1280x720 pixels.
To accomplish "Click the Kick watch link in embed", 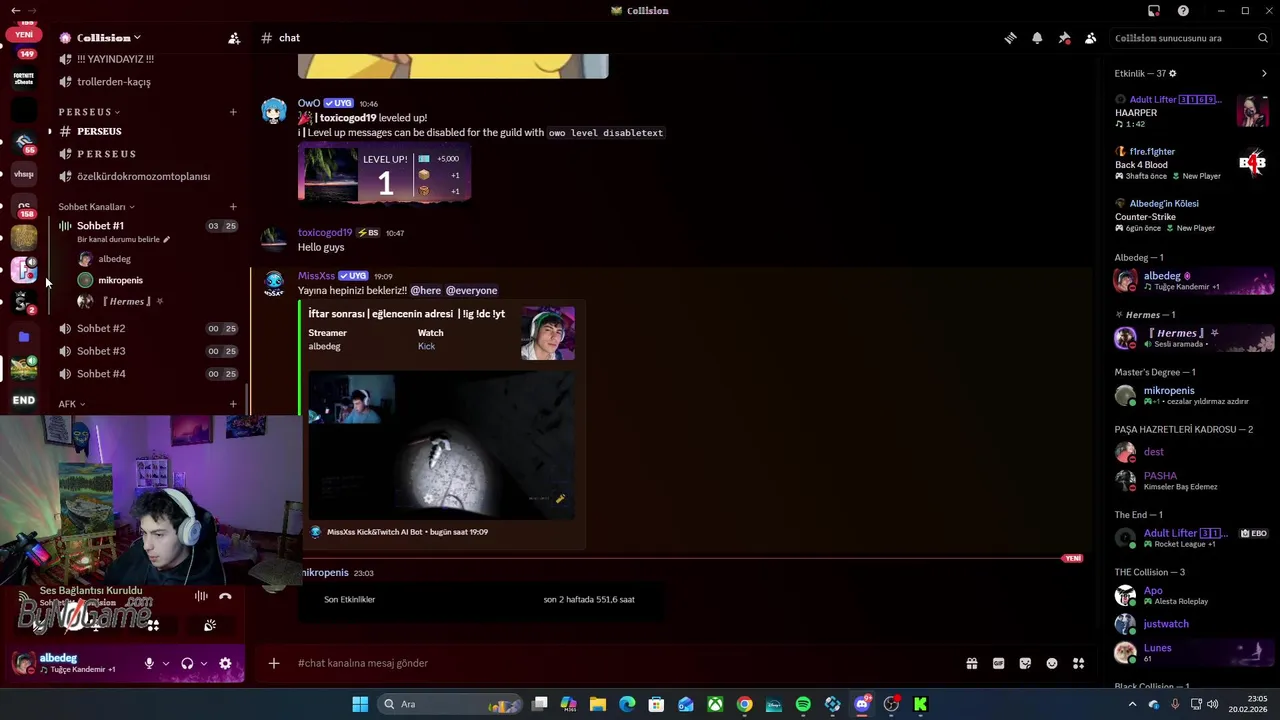I will click(426, 346).
